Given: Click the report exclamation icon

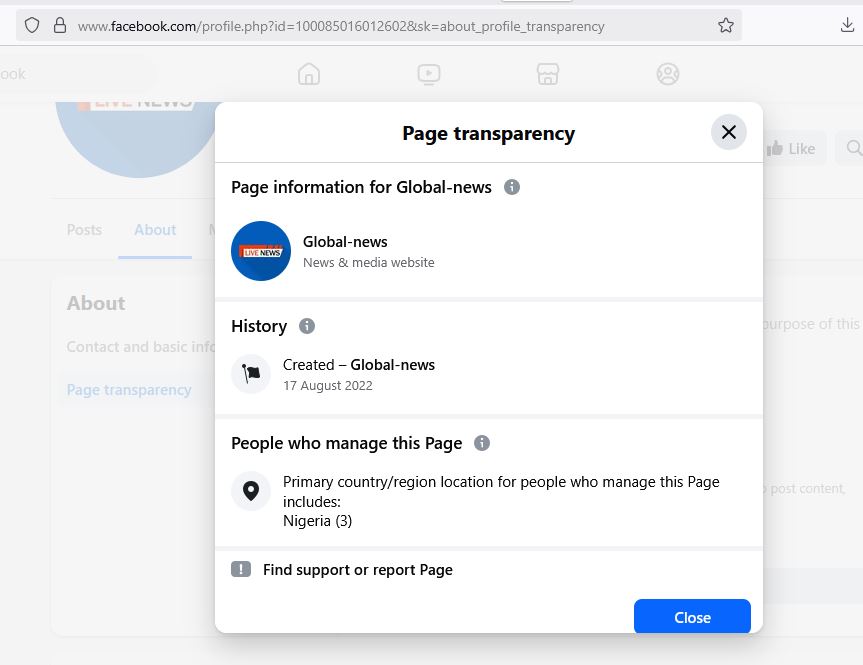Looking at the screenshot, I should coord(241,569).
